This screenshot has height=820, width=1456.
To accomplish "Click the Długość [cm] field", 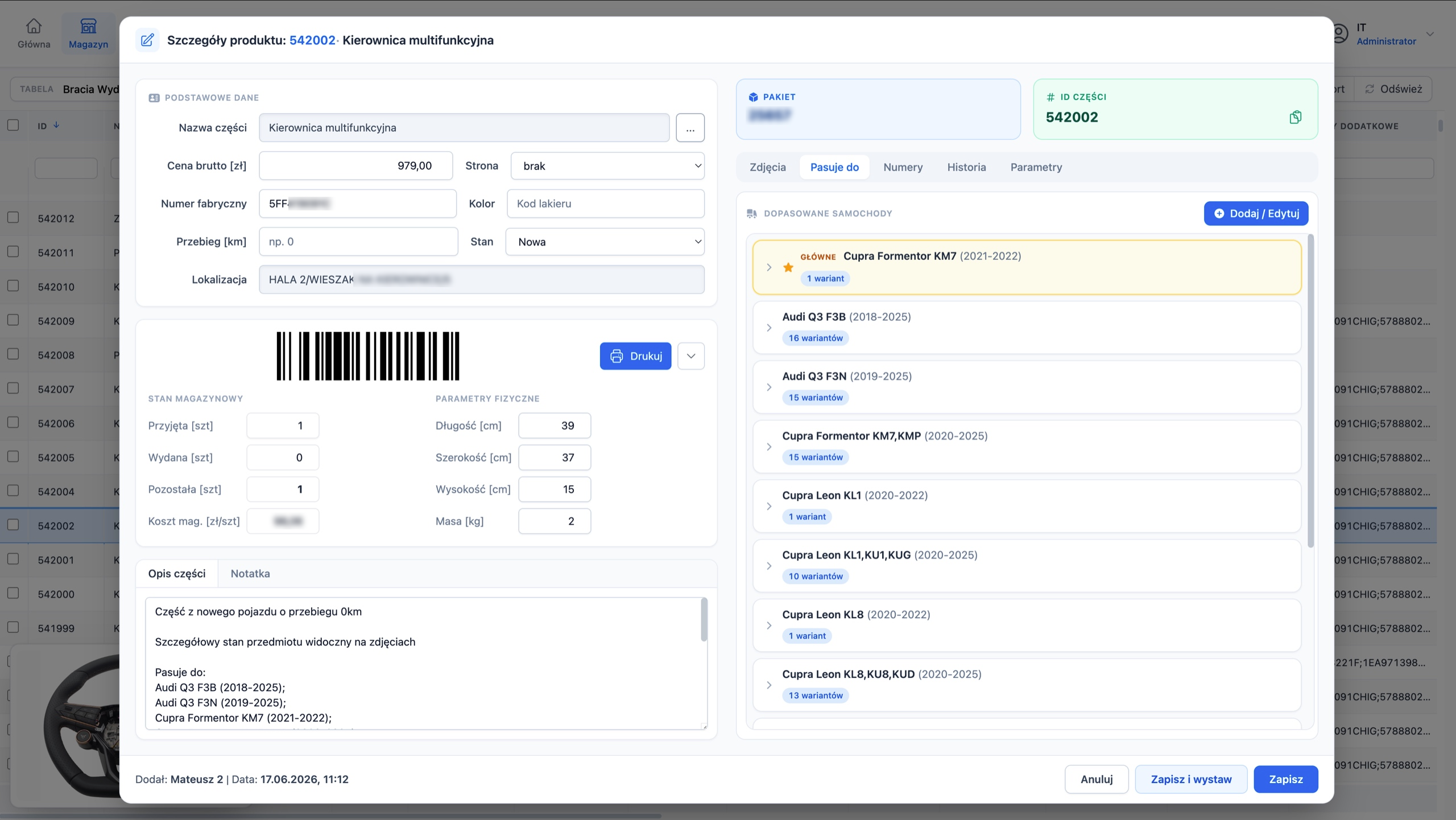I will point(555,425).
